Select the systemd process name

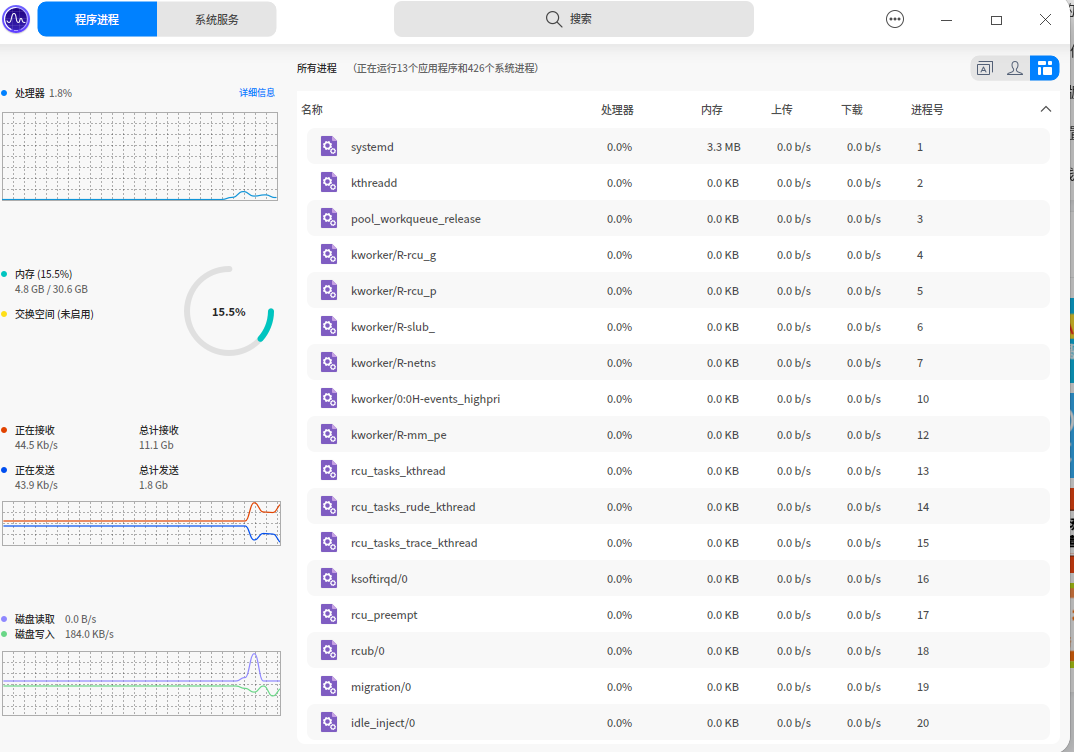tap(372, 147)
